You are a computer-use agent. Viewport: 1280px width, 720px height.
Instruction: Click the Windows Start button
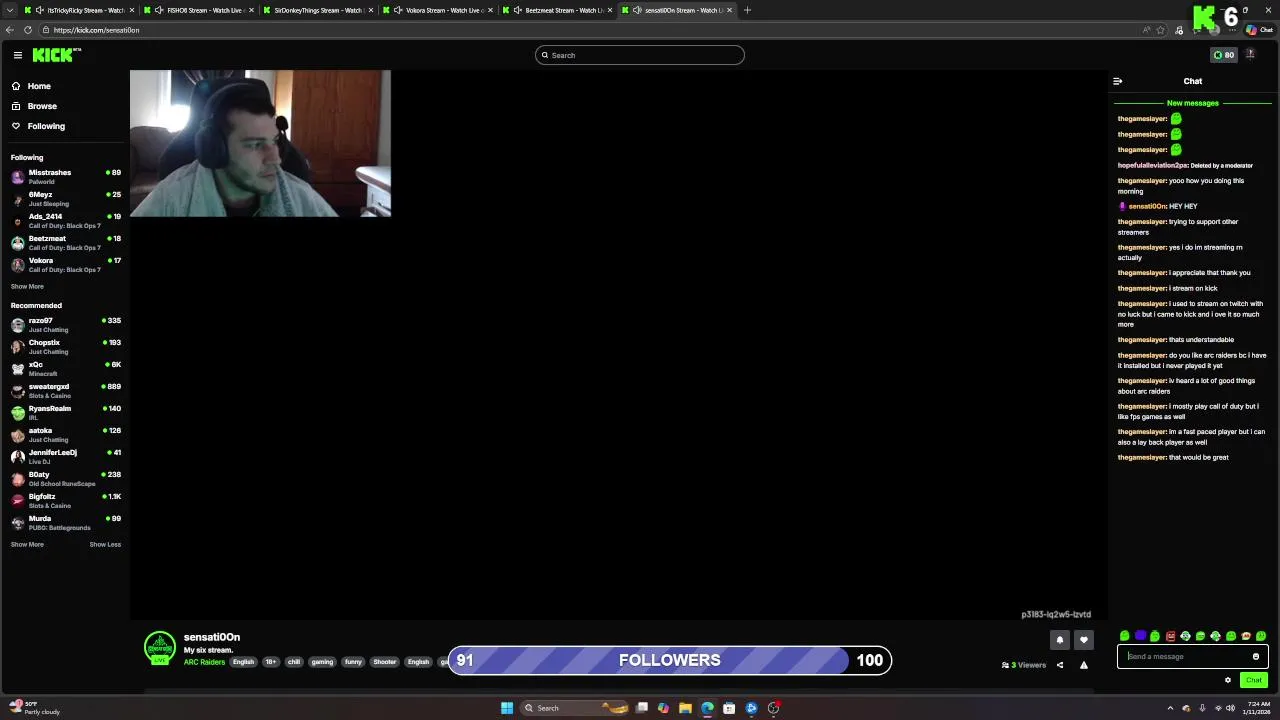tap(507, 708)
